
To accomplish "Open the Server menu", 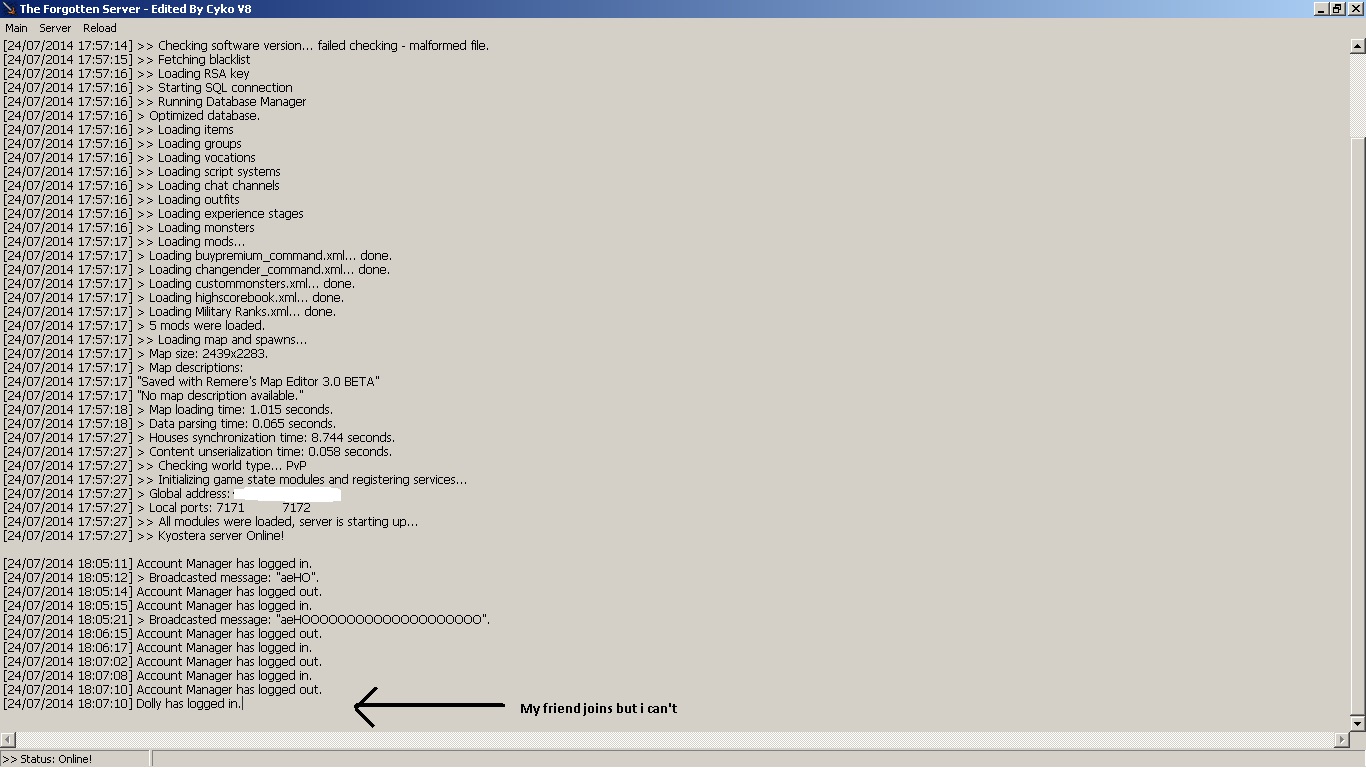I will coord(55,28).
